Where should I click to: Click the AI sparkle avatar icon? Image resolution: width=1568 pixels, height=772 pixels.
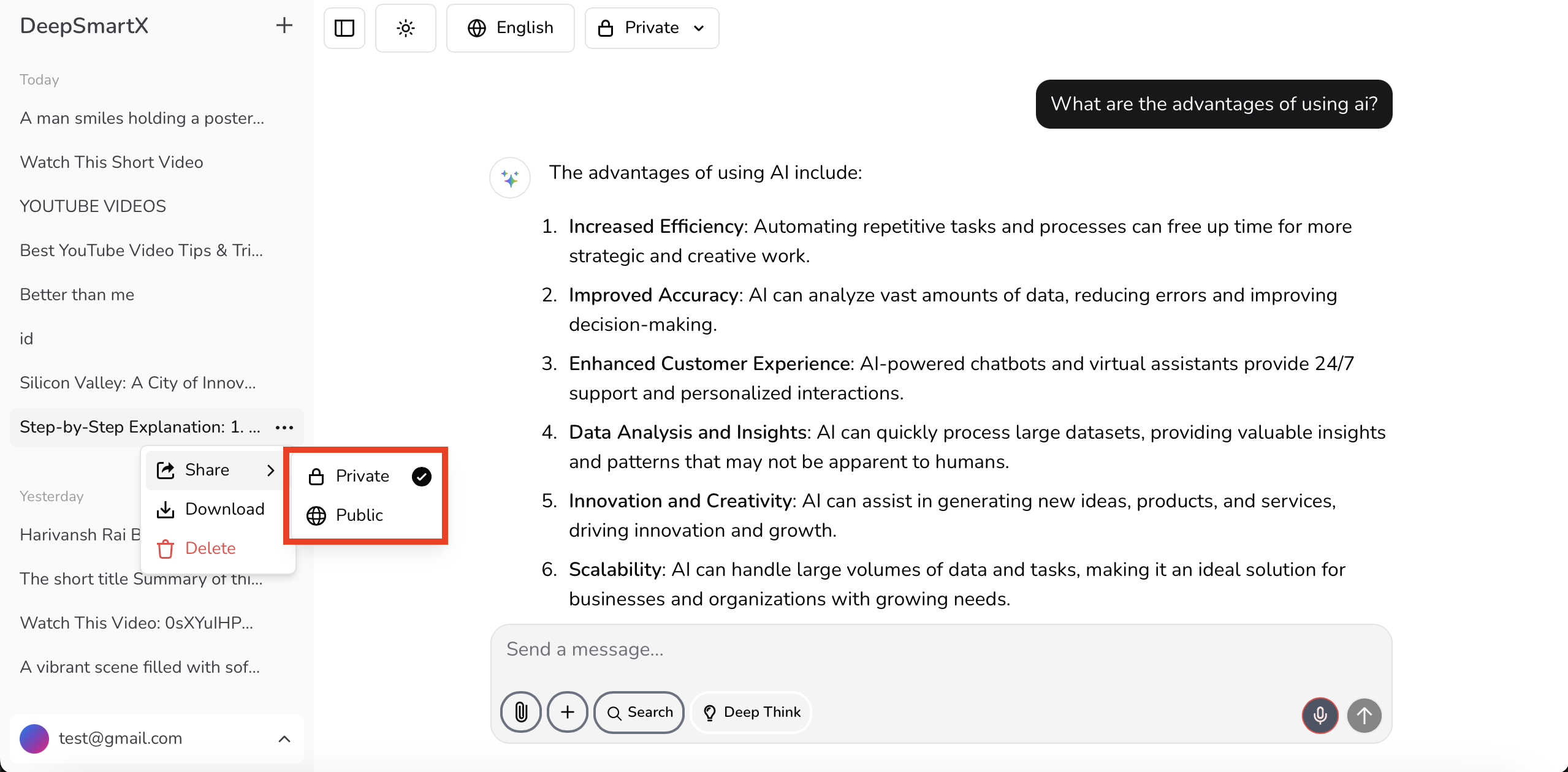tap(510, 178)
